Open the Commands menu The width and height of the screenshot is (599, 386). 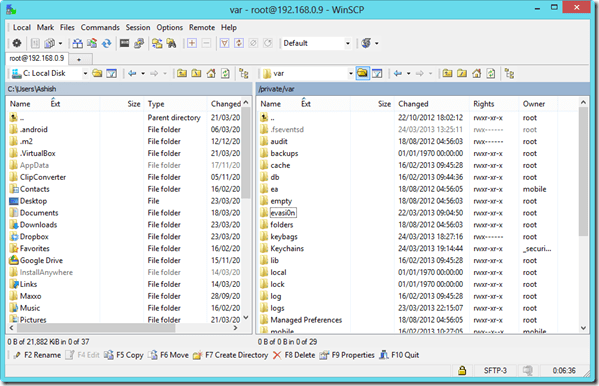click(x=100, y=28)
